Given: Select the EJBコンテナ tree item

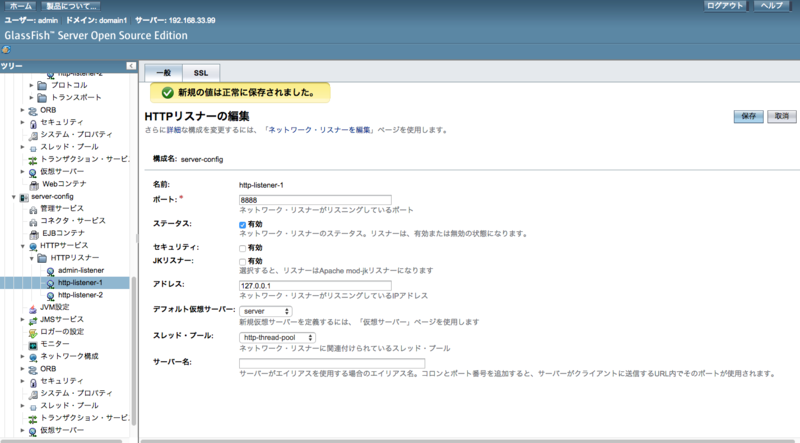Looking at the screenshot, I should [63, 233].
